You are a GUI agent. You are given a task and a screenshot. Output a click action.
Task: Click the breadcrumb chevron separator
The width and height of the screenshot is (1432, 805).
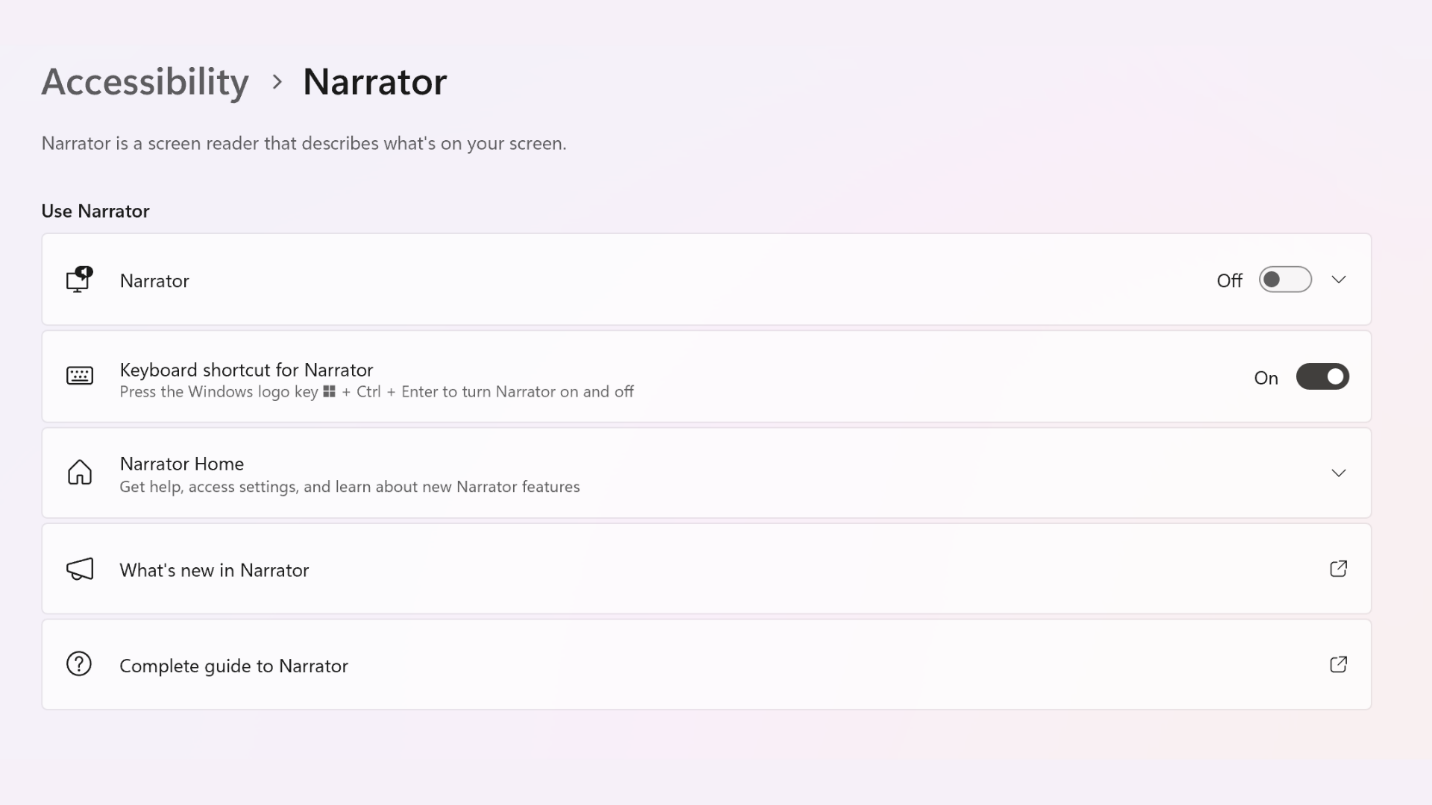(x=277, y=82)
